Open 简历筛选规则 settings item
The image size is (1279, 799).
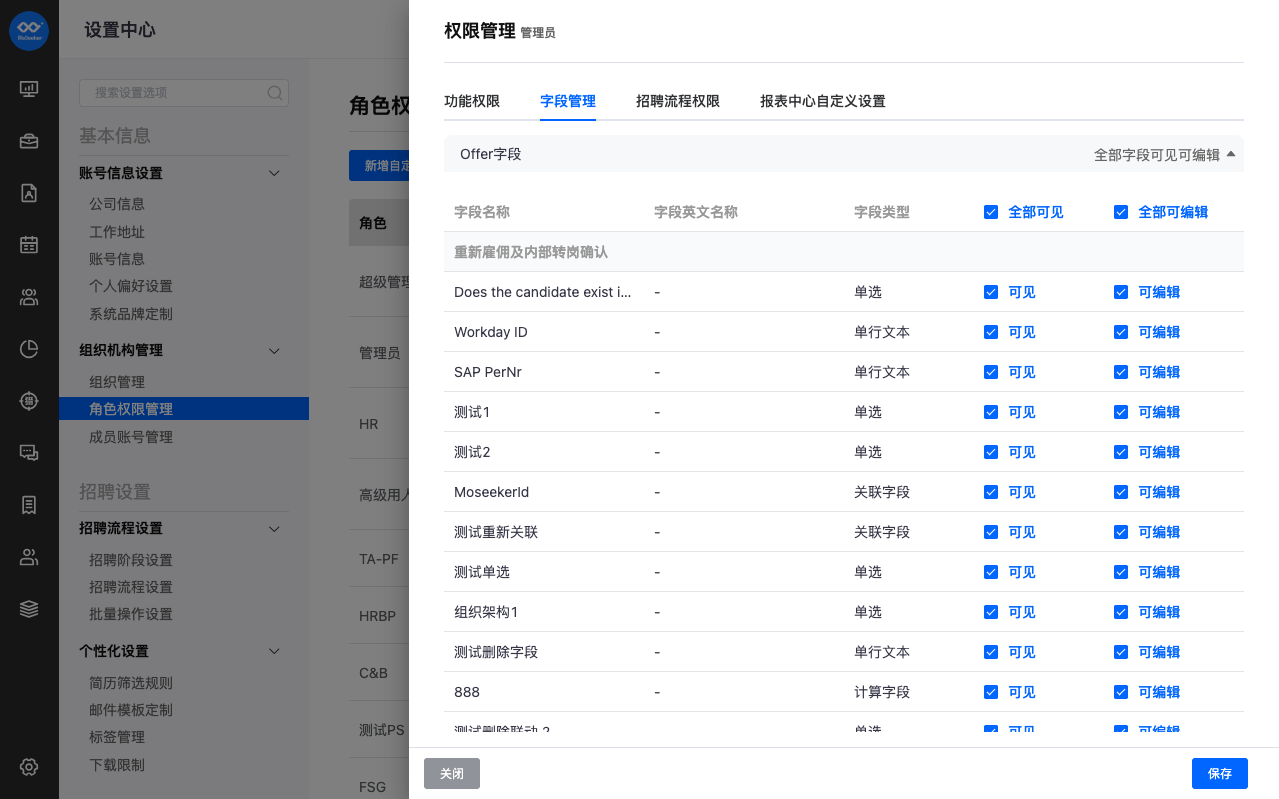pyautogui.click(x=131, y=683)
